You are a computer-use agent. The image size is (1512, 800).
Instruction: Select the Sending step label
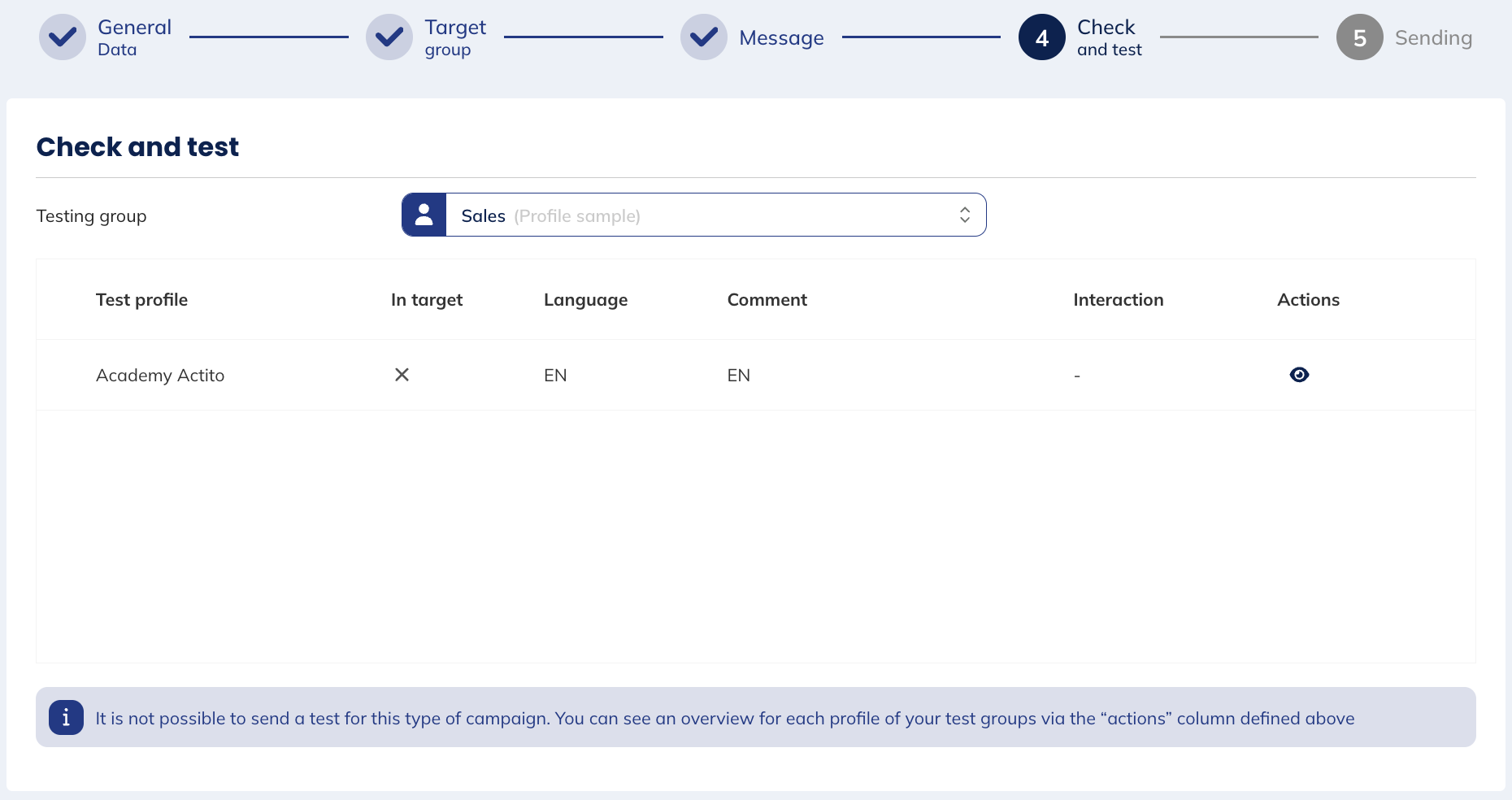[x=1433, y=38]
